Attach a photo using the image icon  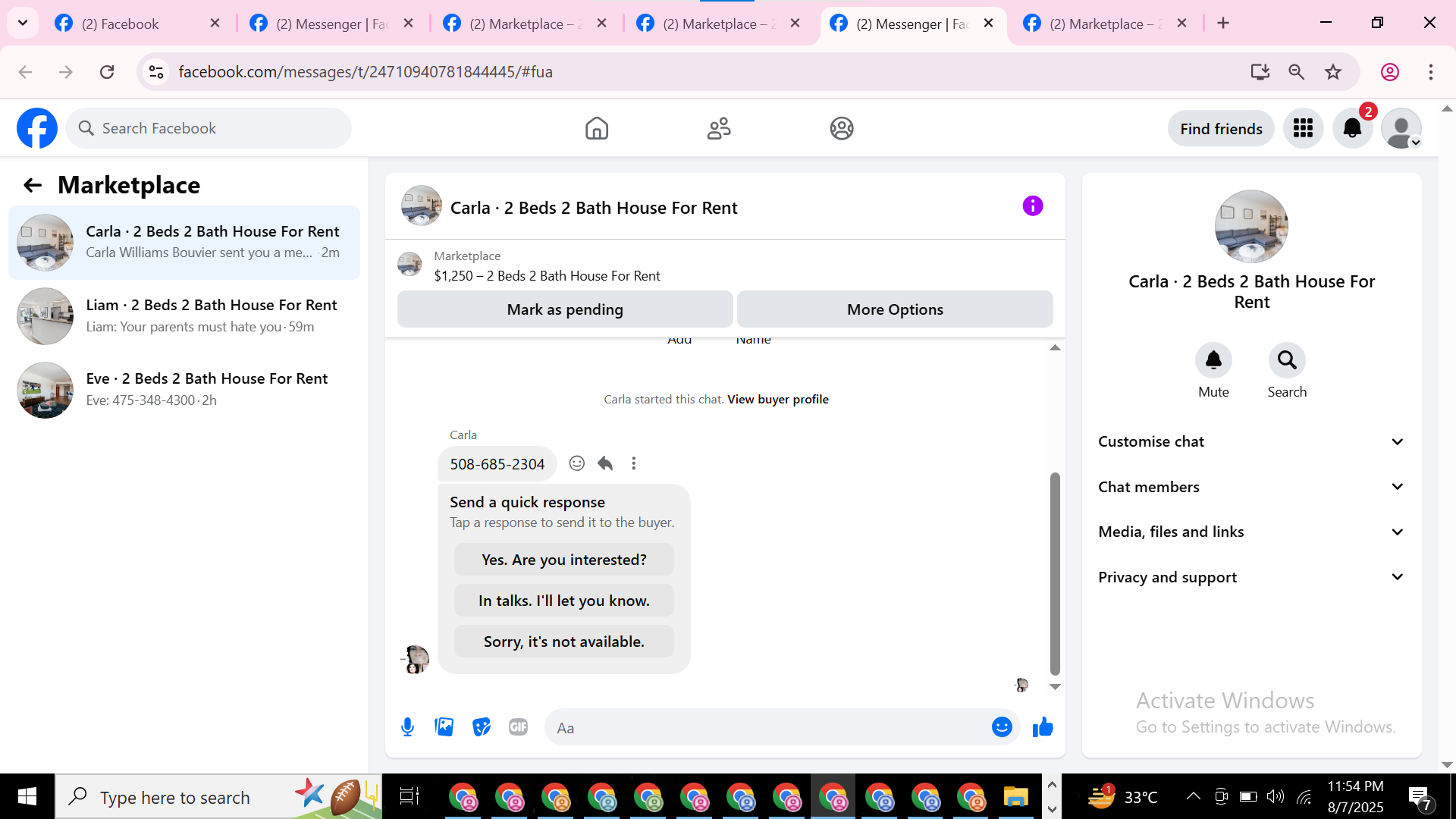[444, 727]
